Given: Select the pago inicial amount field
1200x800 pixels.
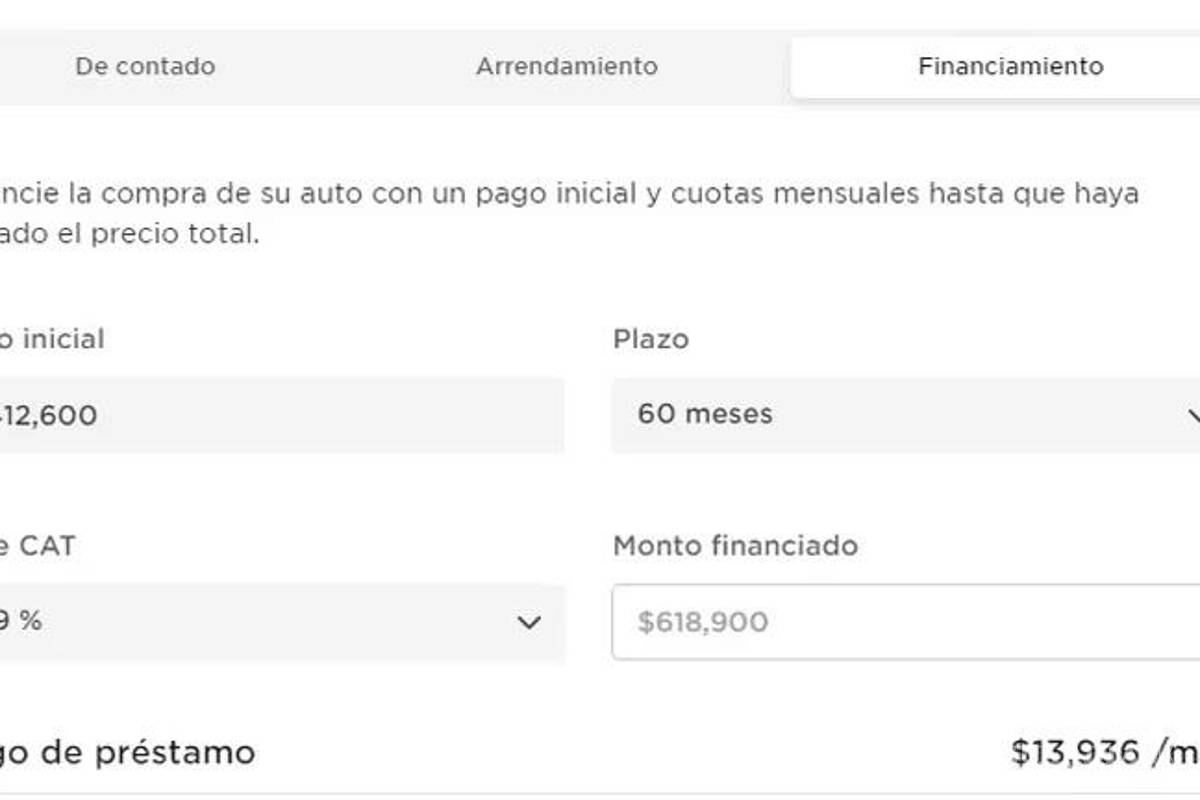Looking at the screenshot, I should click(280, 414).
